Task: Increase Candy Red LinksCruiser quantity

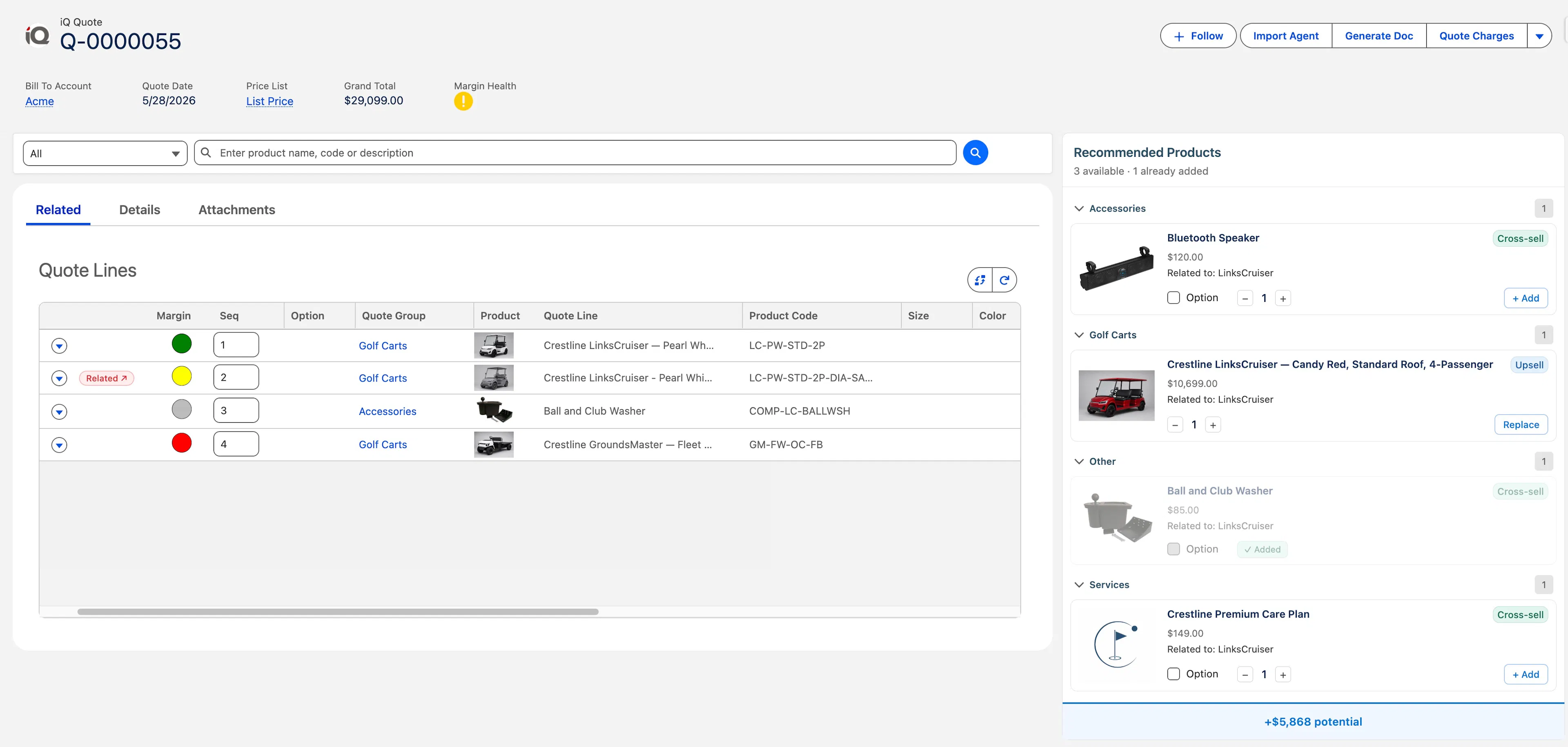Action: 1213,425
